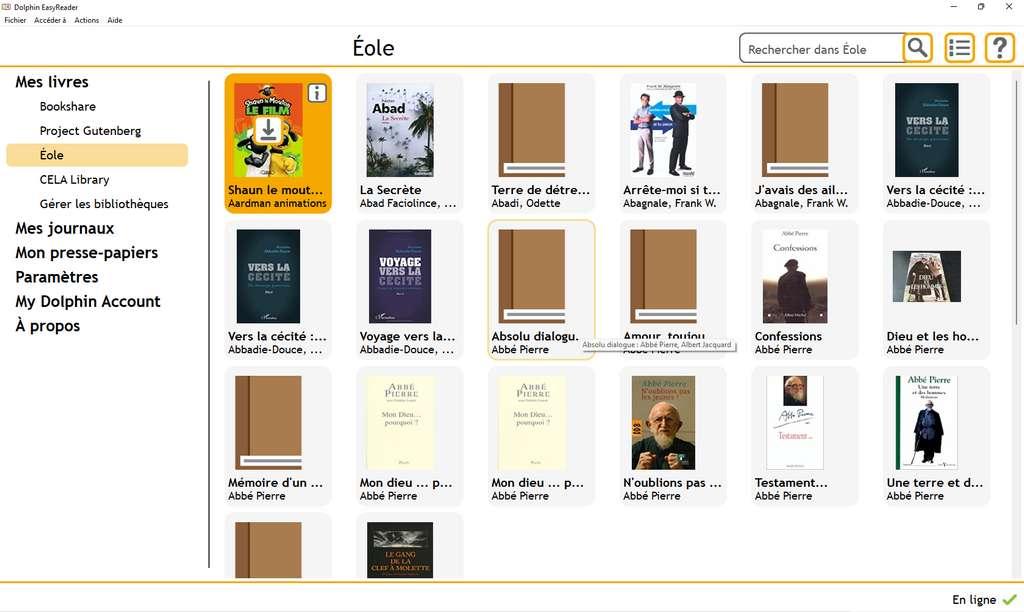This screenshot has height=612, width=1024.
Task: Click author text 'Abad Faciolince, ...'
Action: (408, 204)
